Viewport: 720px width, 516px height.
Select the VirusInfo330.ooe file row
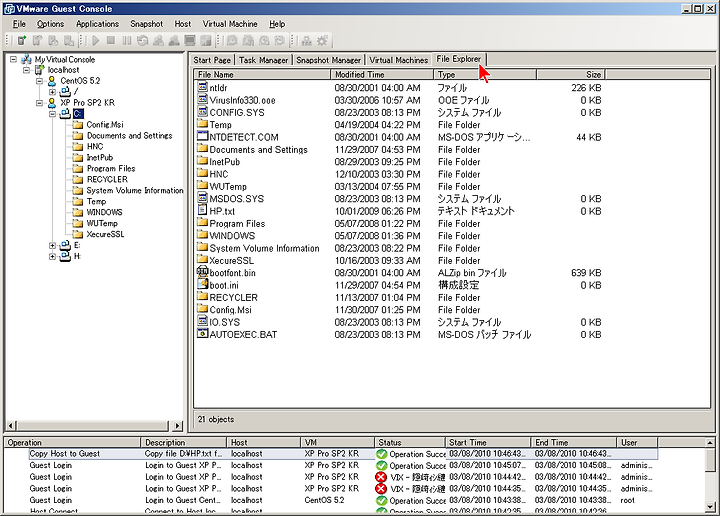pos(399,100)
